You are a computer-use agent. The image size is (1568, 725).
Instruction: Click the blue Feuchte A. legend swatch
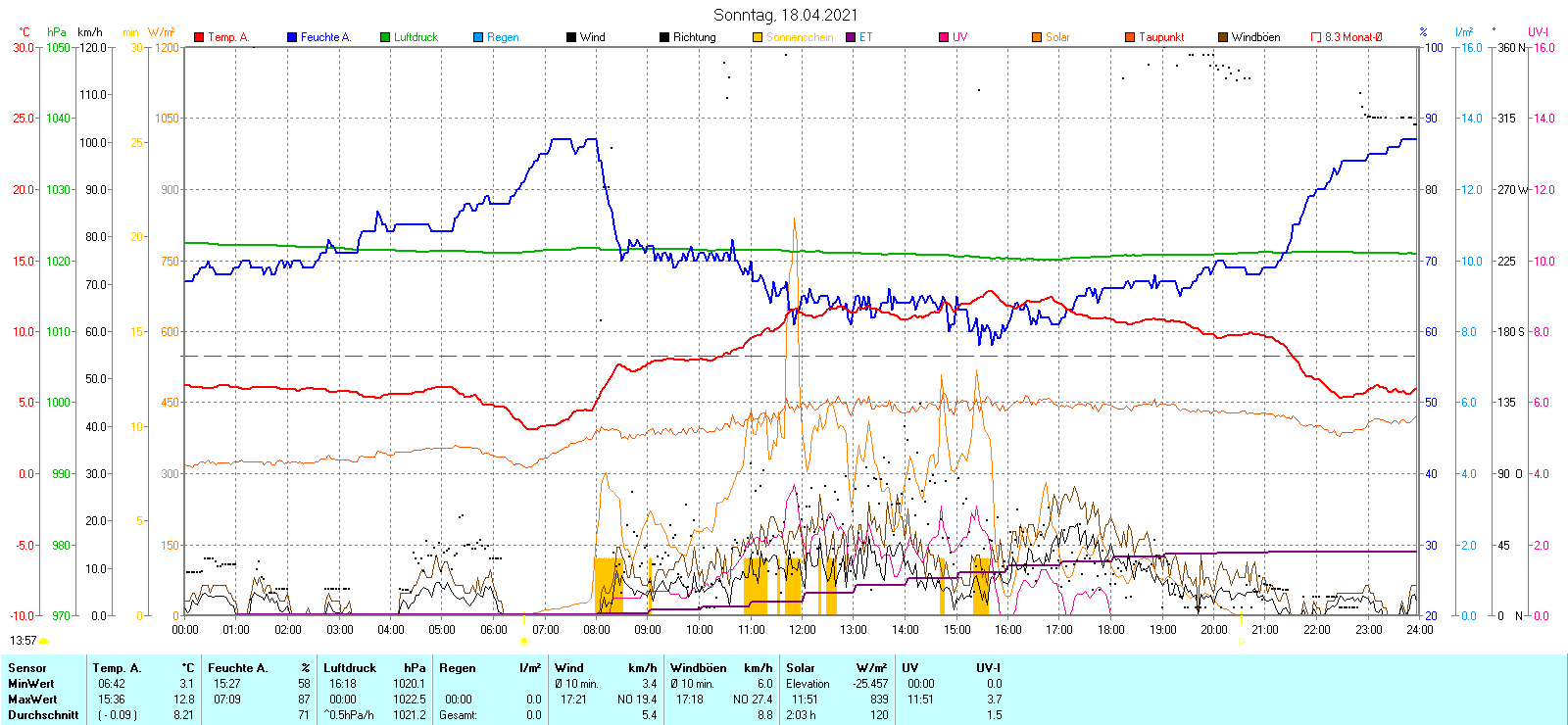tap(292, 37)
